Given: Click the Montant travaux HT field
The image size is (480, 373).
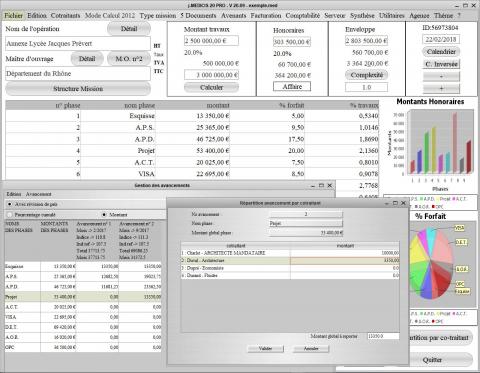Looking at the screenshot, I should pyautogui.click(x=211, y=41).
